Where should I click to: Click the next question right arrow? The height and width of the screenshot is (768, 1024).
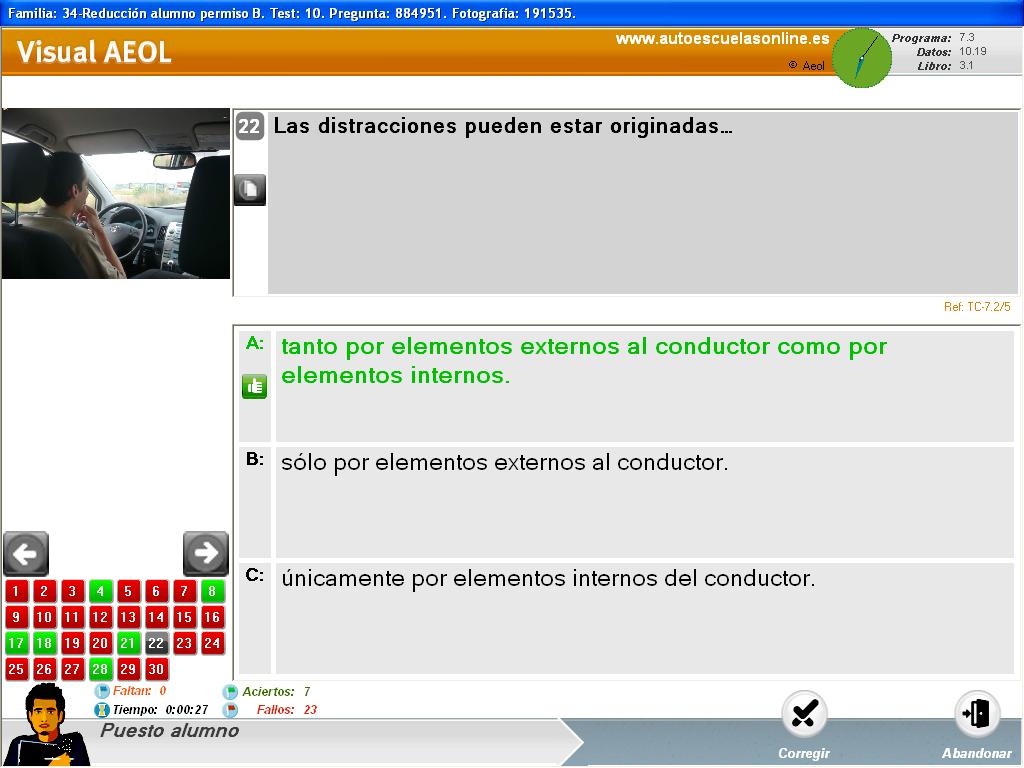(x=206, y=553)
